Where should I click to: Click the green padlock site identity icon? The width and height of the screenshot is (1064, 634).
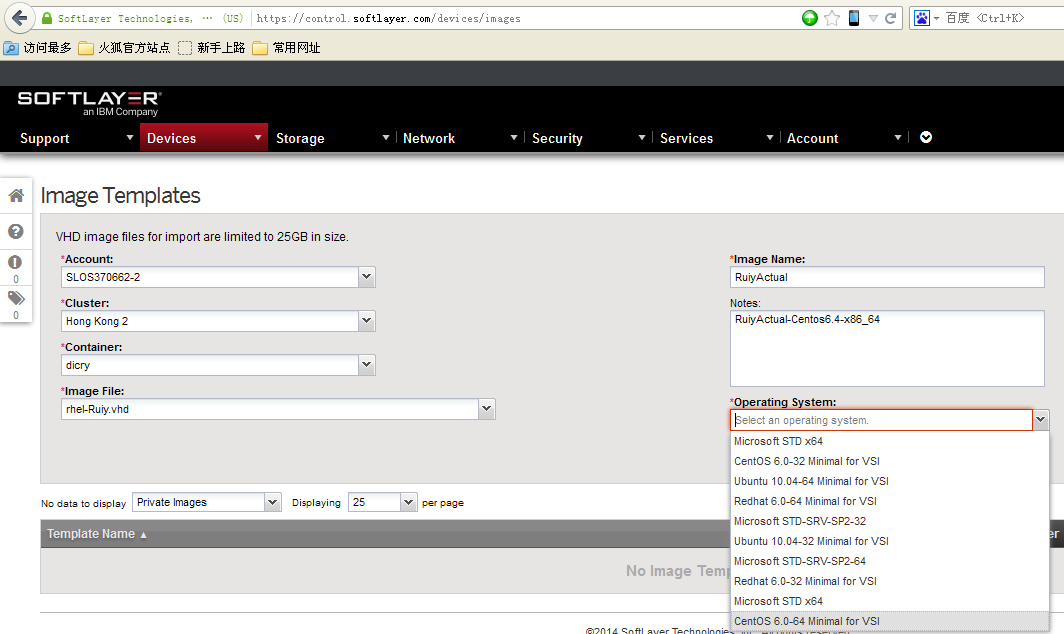(x=47, y=18)
